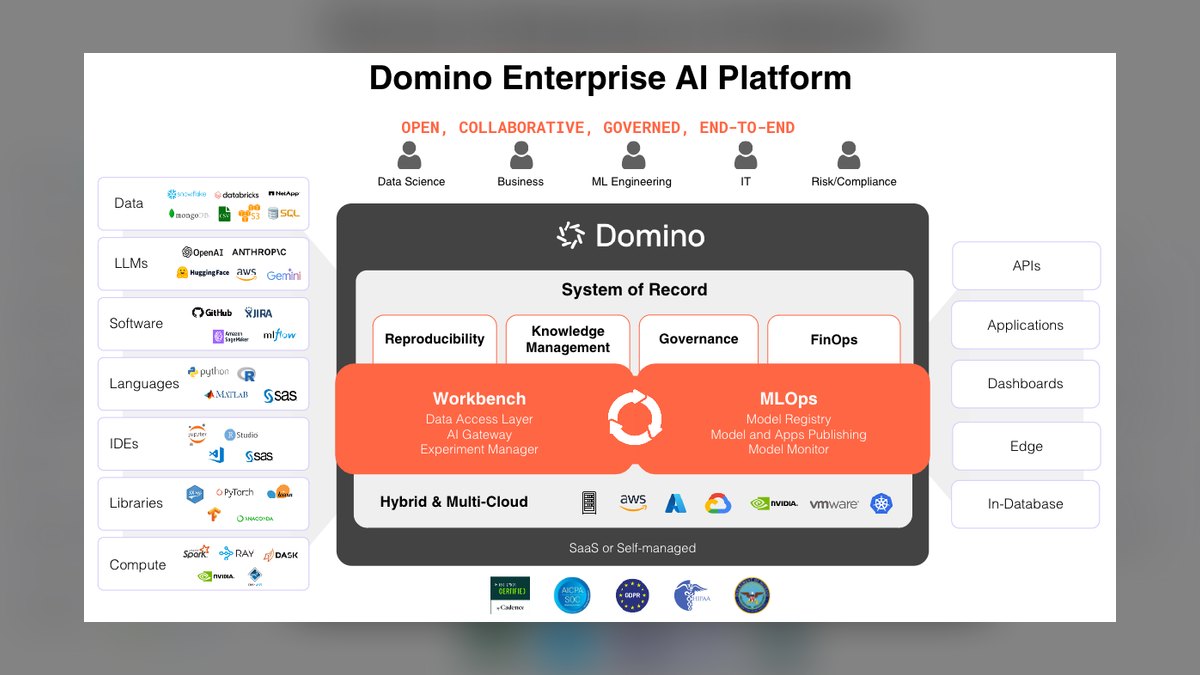Click the In-Database output box
Image resolution: width=1200 pixels, height=675 pixels.
pyautogui.click(x=1026, y=505)
